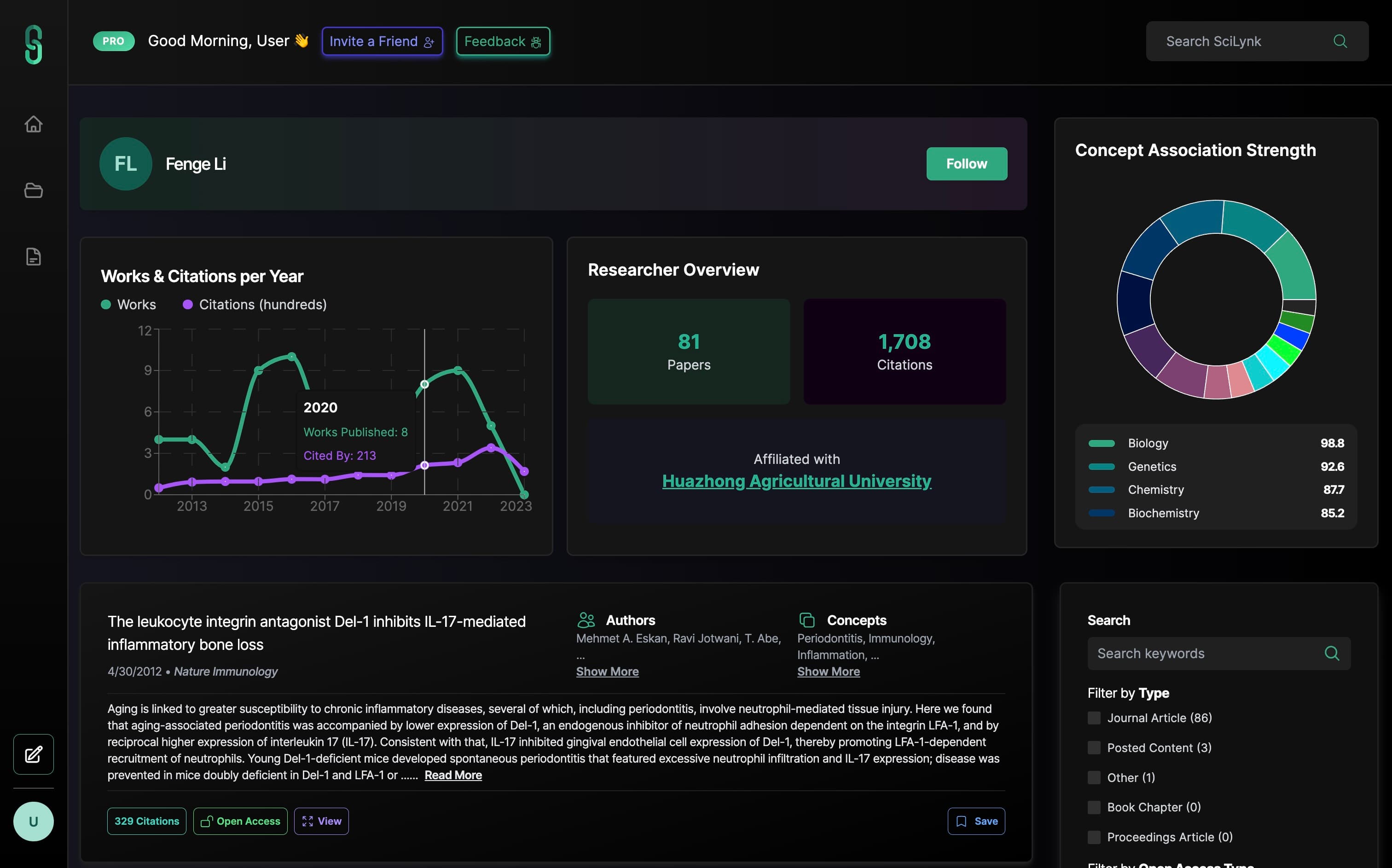
Task: Enable the Posted Content filter
Action: tap(1094, 747)
